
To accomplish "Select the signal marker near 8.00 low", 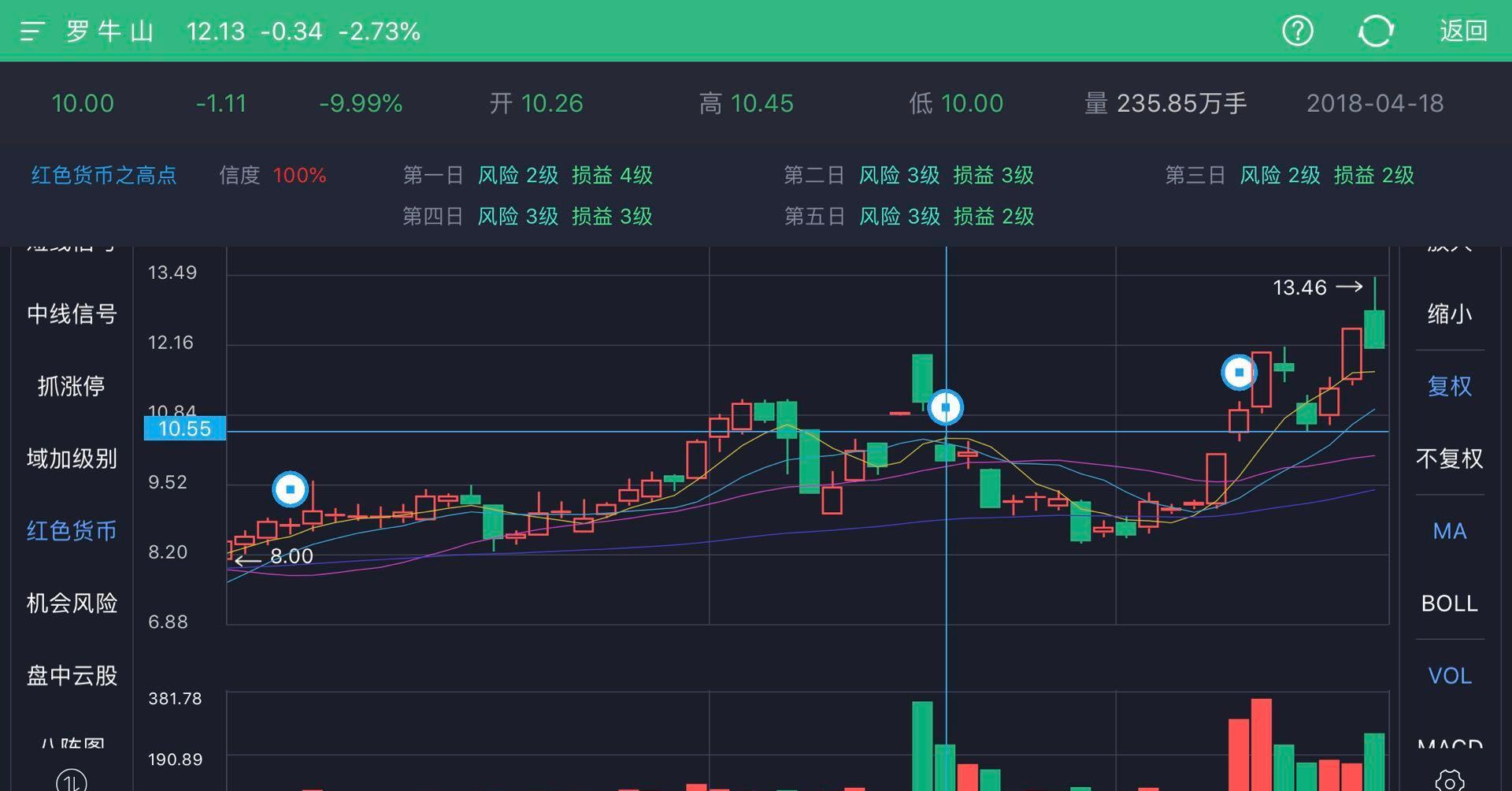I will (290, 489).
